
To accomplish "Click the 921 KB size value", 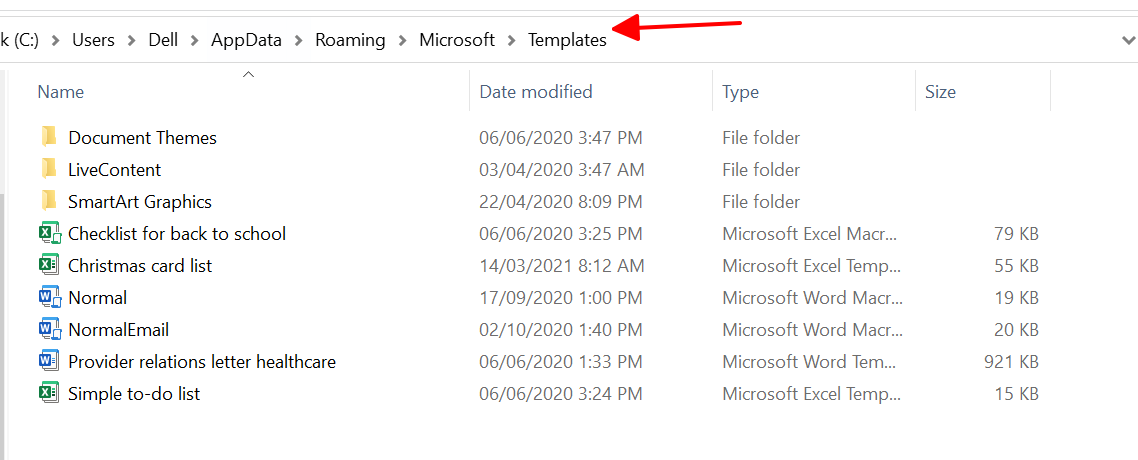I will click(x=1011, y=361).
